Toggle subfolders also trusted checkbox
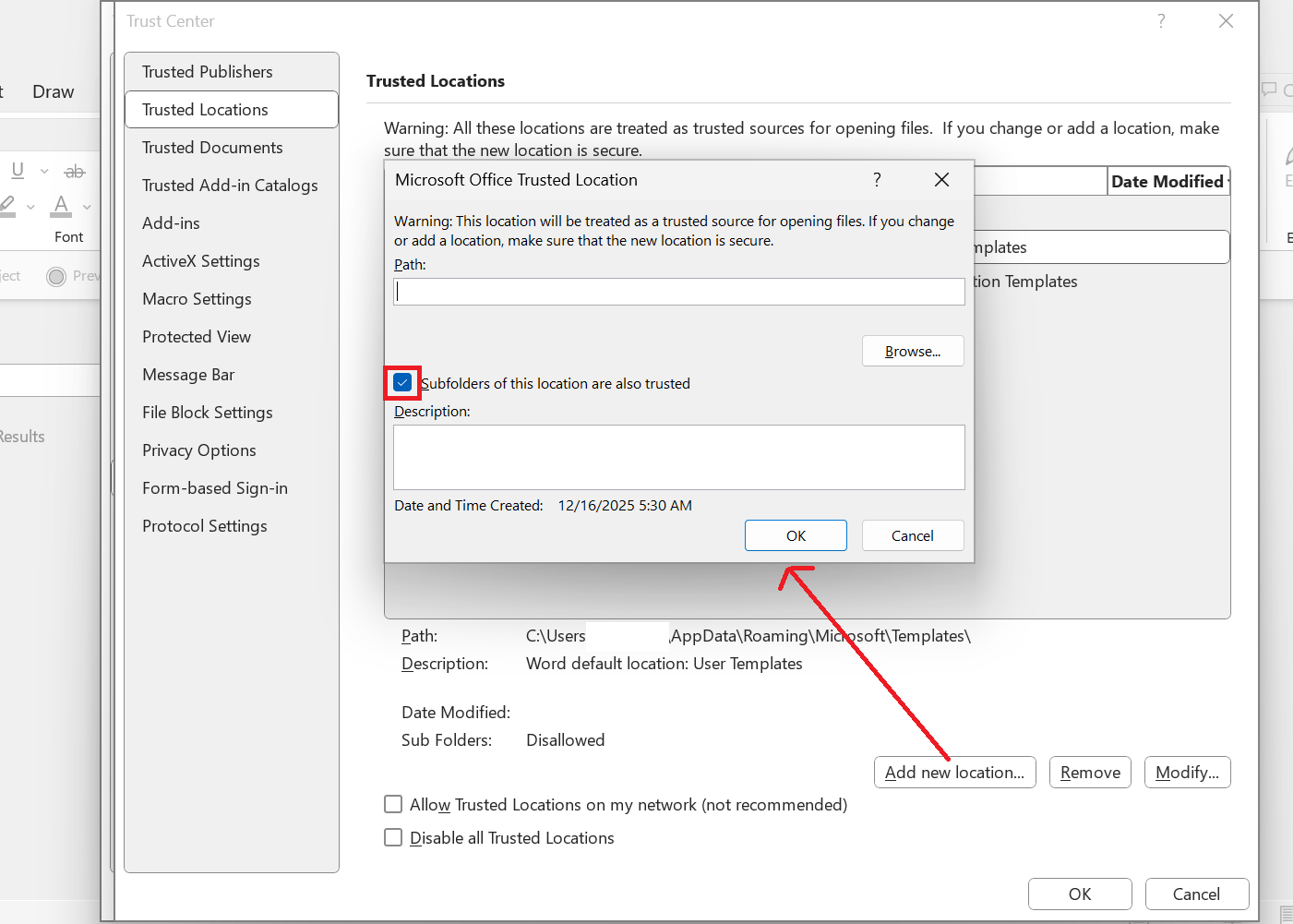1293x924 pixels. 402,382
